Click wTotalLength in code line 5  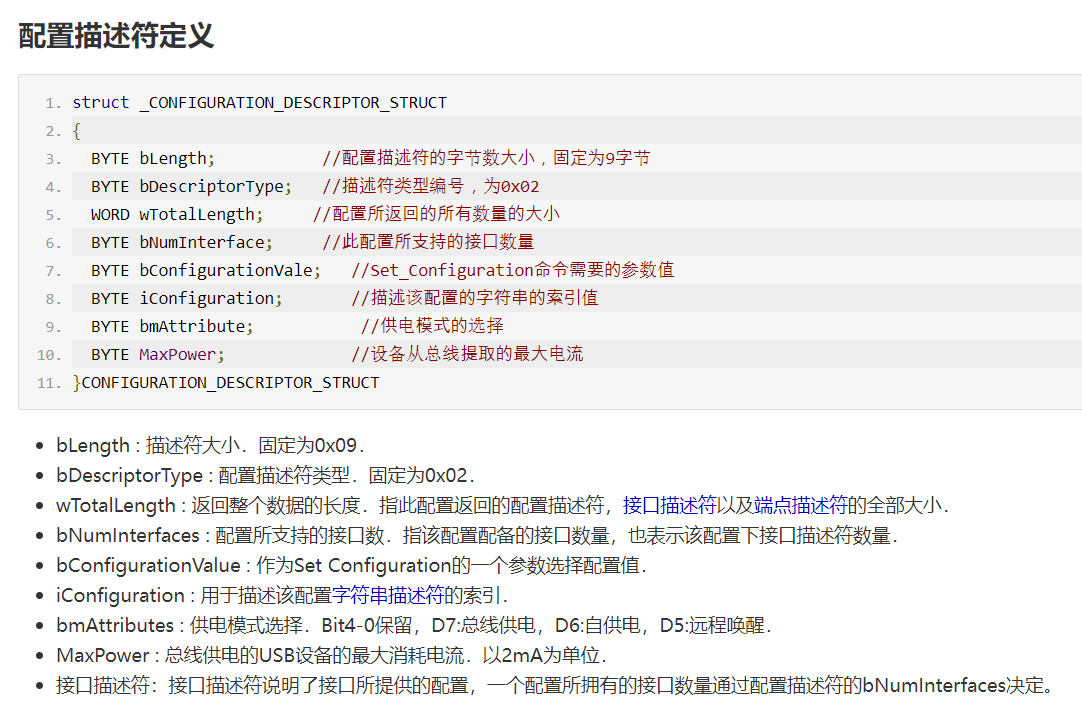coord(200,214)
